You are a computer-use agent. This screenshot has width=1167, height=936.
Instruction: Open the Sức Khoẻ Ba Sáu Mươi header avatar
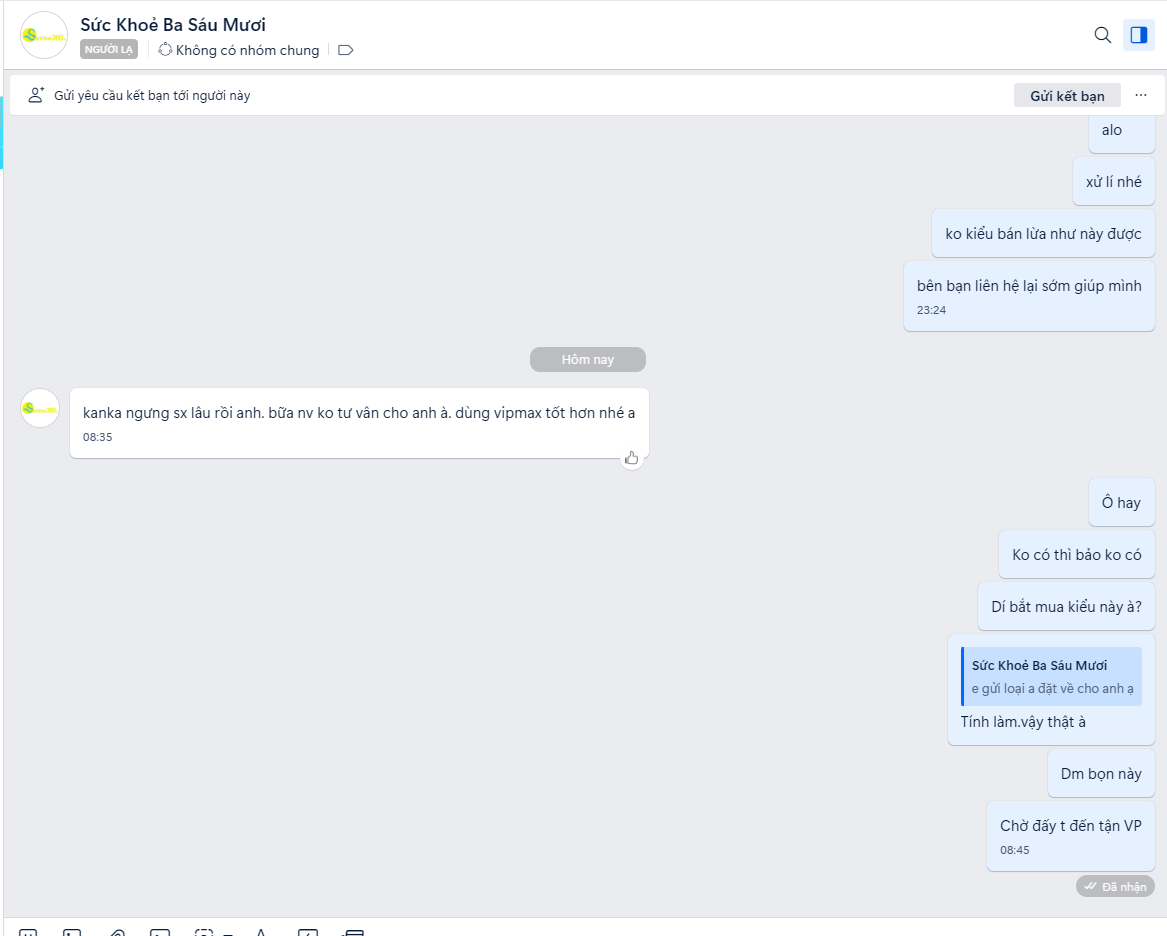[44, 35]
